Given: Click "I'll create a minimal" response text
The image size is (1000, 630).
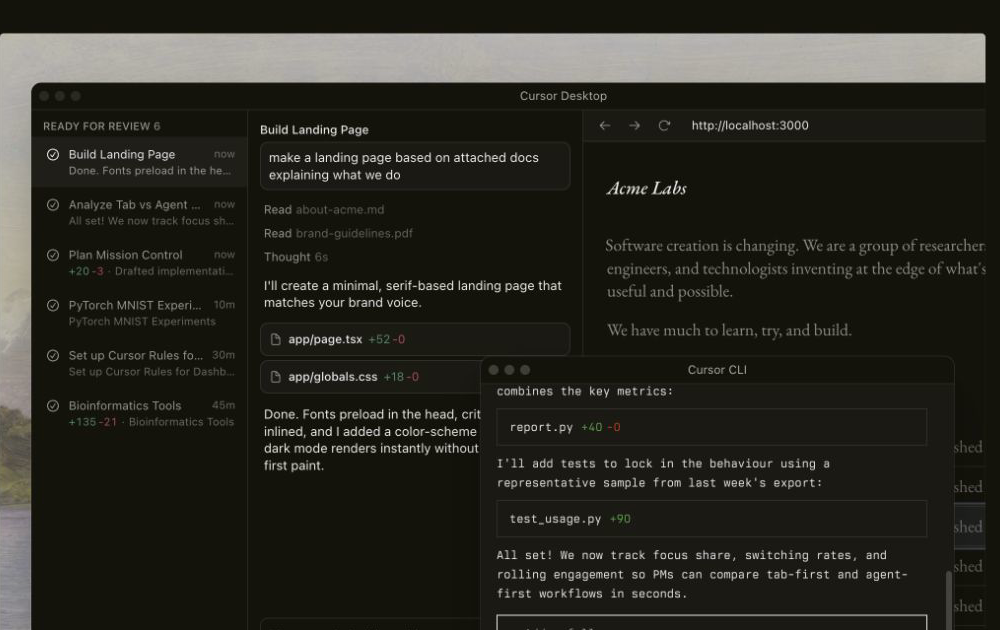Looking at the screenshot, I should (x=413, y=294).
